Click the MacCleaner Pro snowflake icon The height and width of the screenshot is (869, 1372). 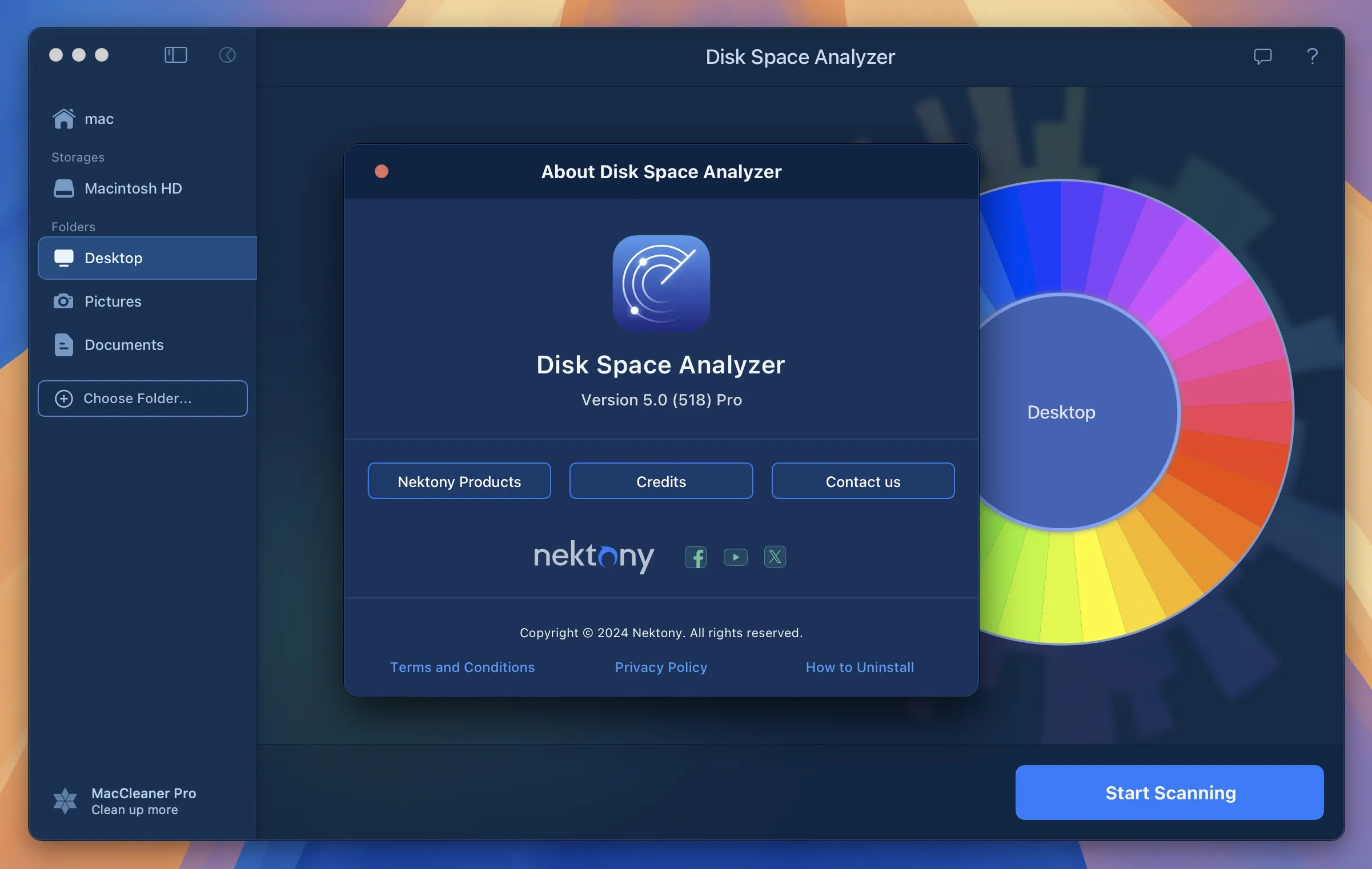pyautogui.click(x=65, y=800)
